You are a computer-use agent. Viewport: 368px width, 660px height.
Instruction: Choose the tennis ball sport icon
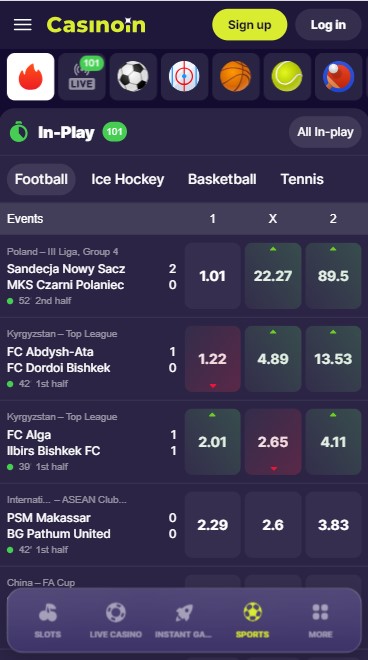tap(287, 77)
